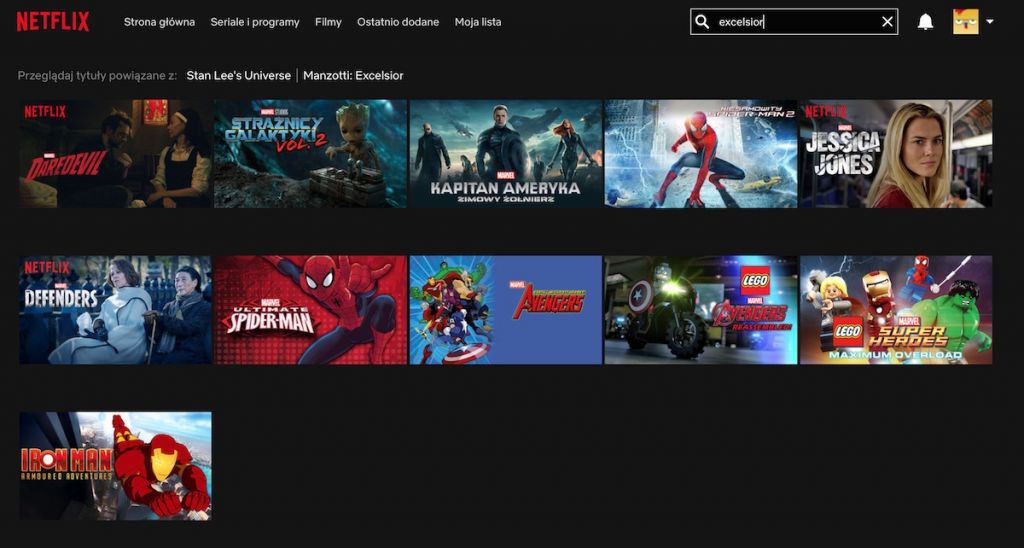
Task: Click the search magnifier icon
Action: tap(702, 22)
